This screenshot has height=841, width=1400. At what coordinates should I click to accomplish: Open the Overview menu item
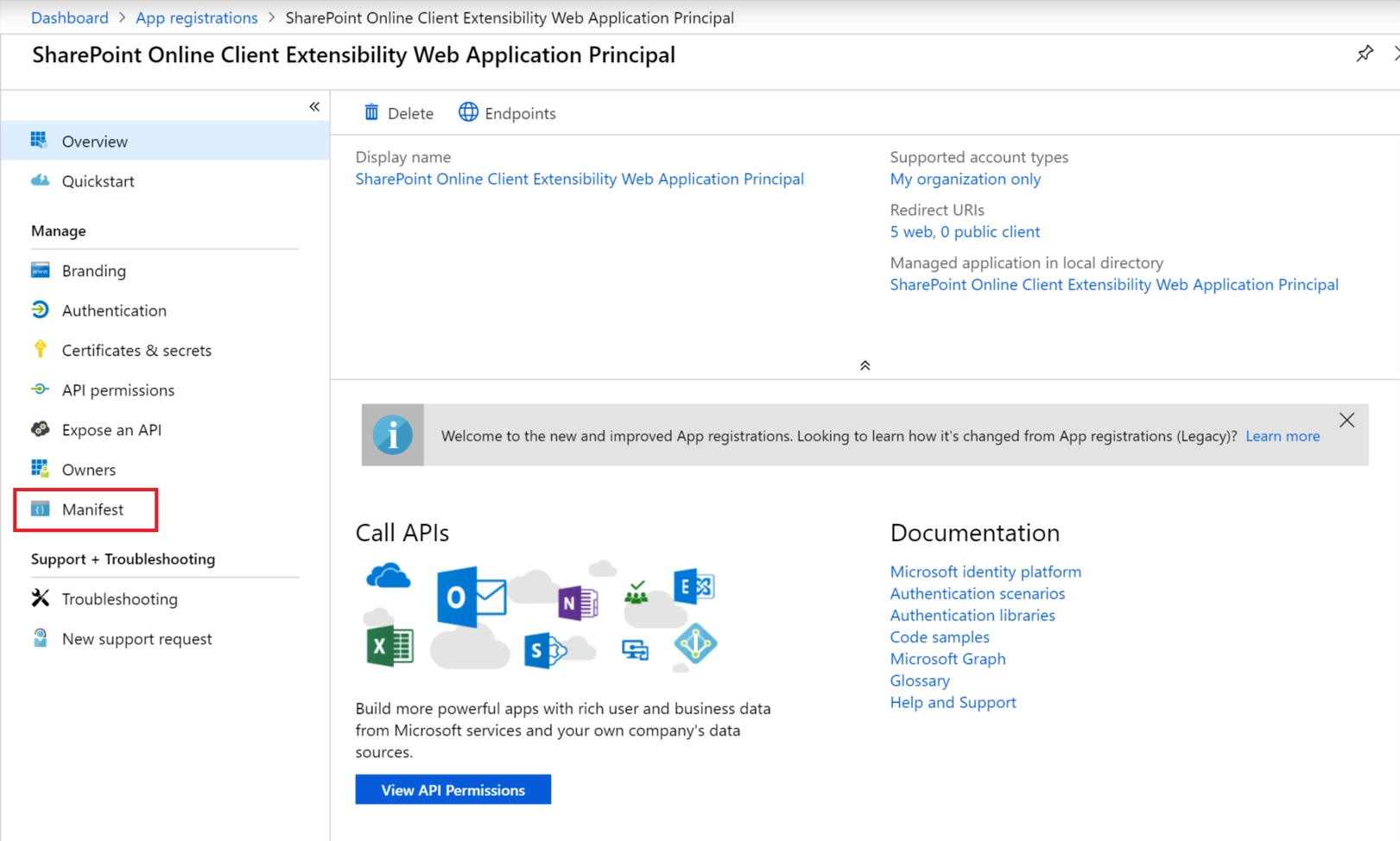[165, 141]
